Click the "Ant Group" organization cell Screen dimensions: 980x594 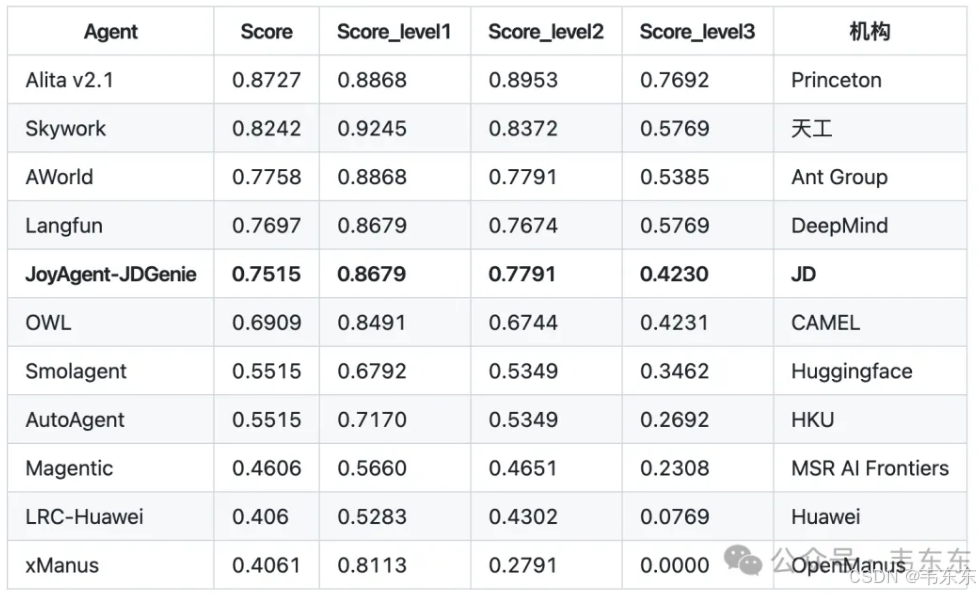click(839, 178)
